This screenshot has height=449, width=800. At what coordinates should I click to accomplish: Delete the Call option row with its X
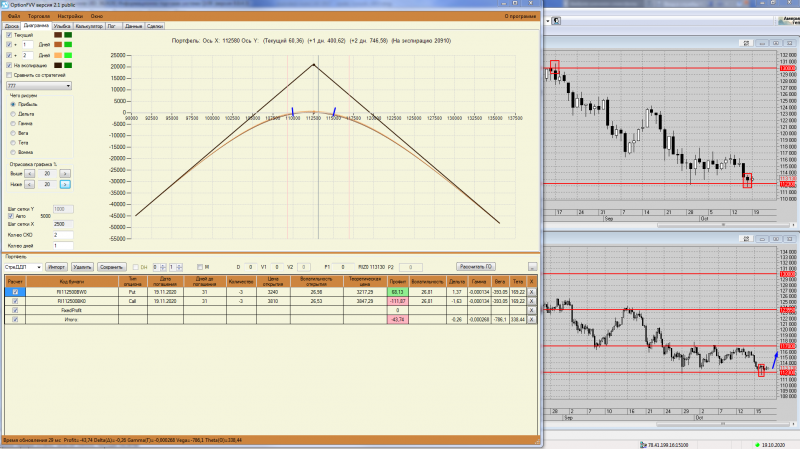click(531, 301)
